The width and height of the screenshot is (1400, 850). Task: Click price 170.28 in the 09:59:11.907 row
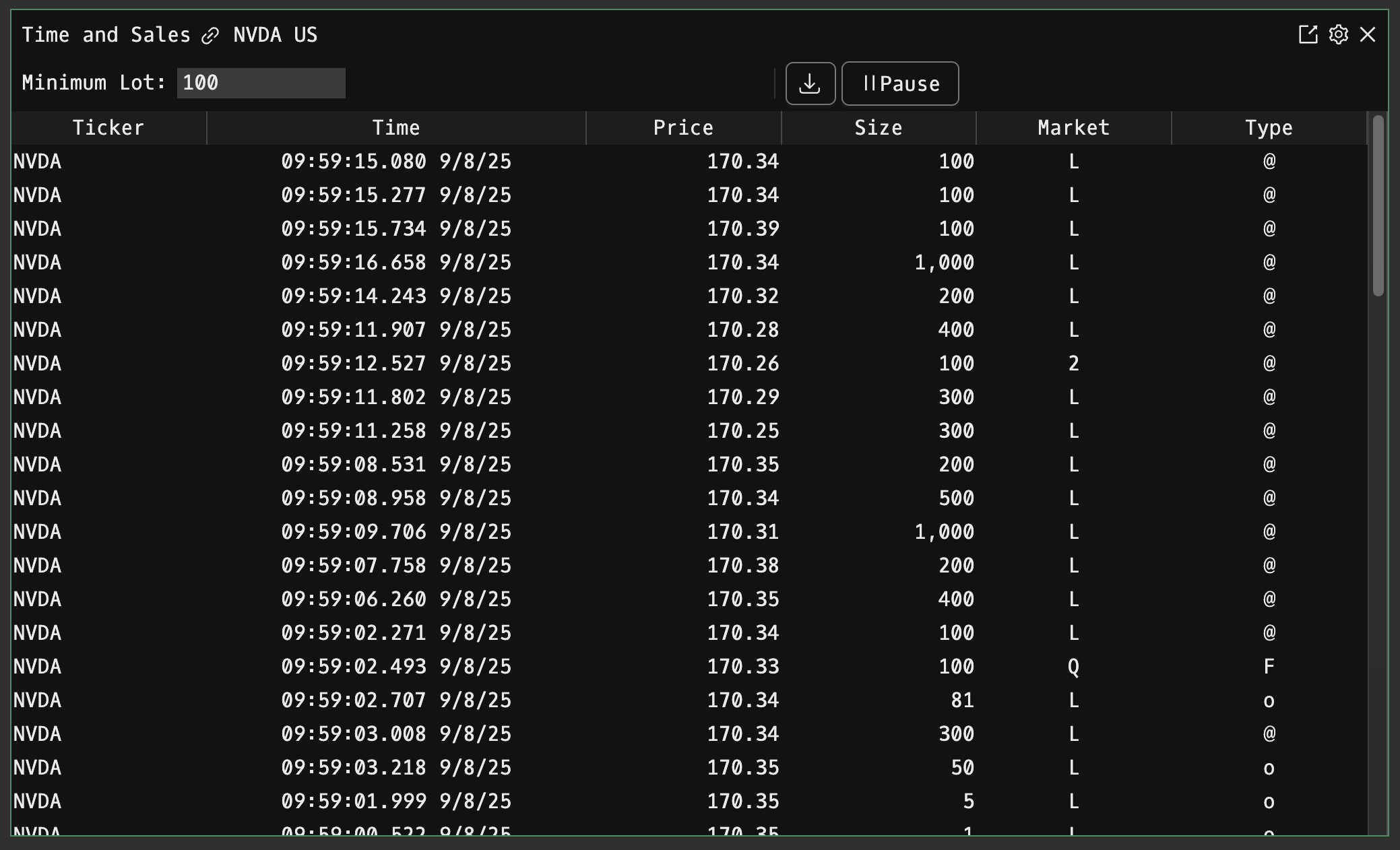tap(743, 330)
